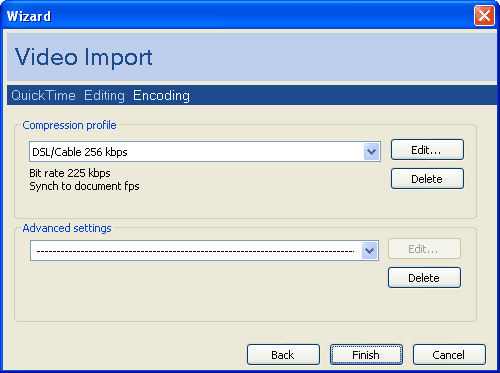Delete the selected advanced settings entry
The width and height of the screenshot is (500, 373).
click(x=424, y=278)
